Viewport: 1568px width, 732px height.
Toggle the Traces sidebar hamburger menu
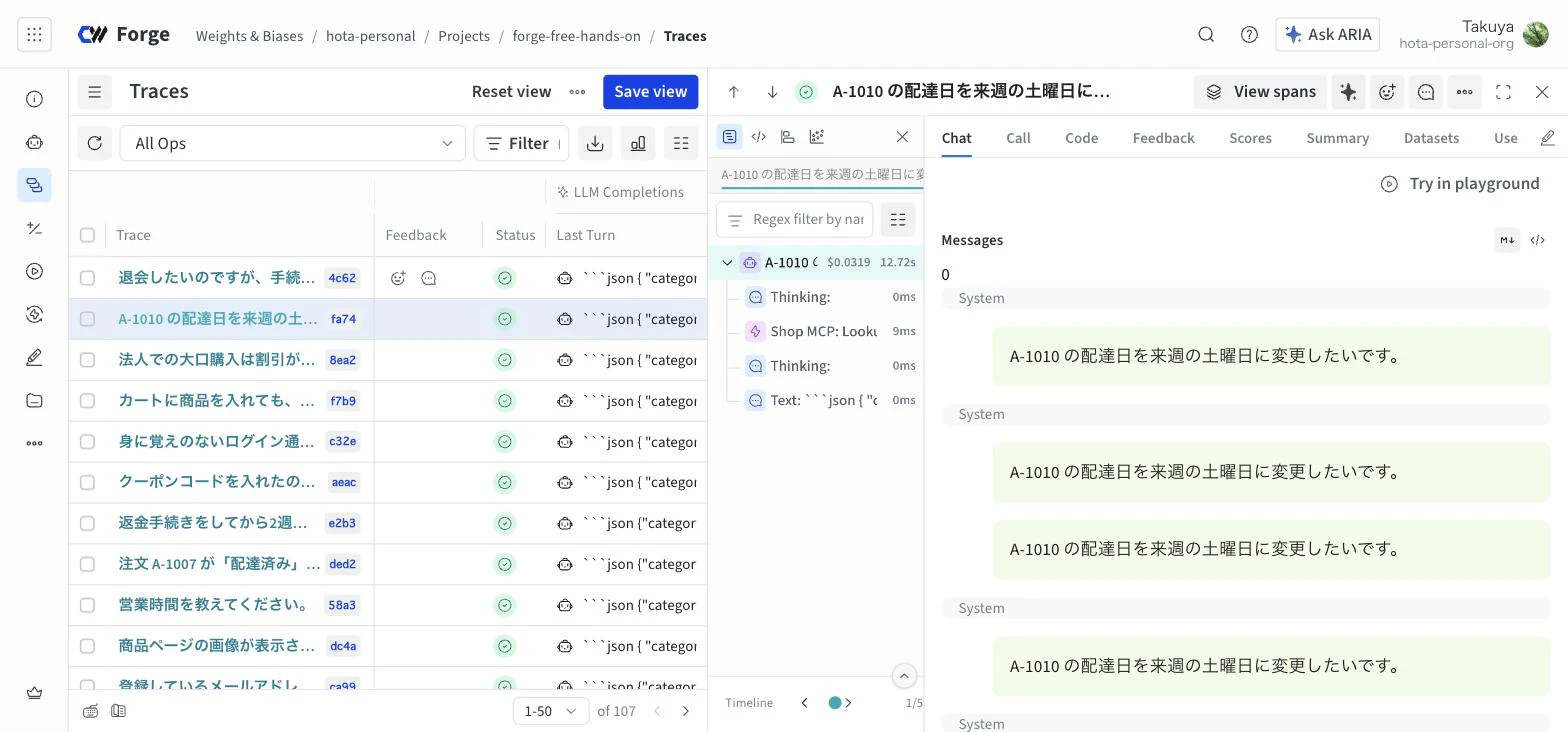(x=95, y=92)
